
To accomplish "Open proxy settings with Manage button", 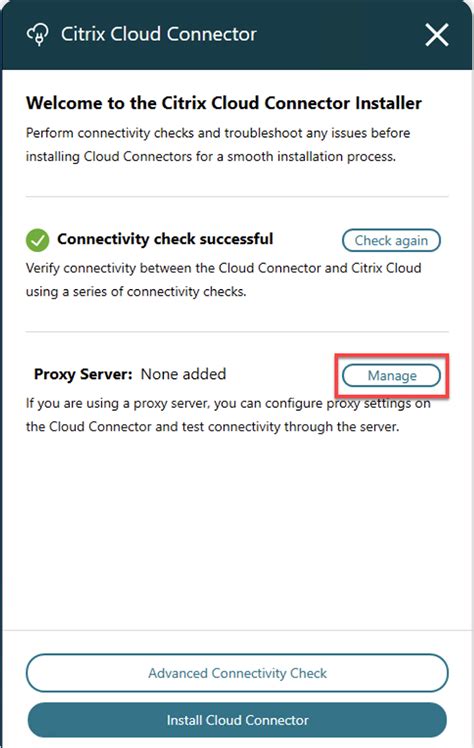I will [391, 376].
